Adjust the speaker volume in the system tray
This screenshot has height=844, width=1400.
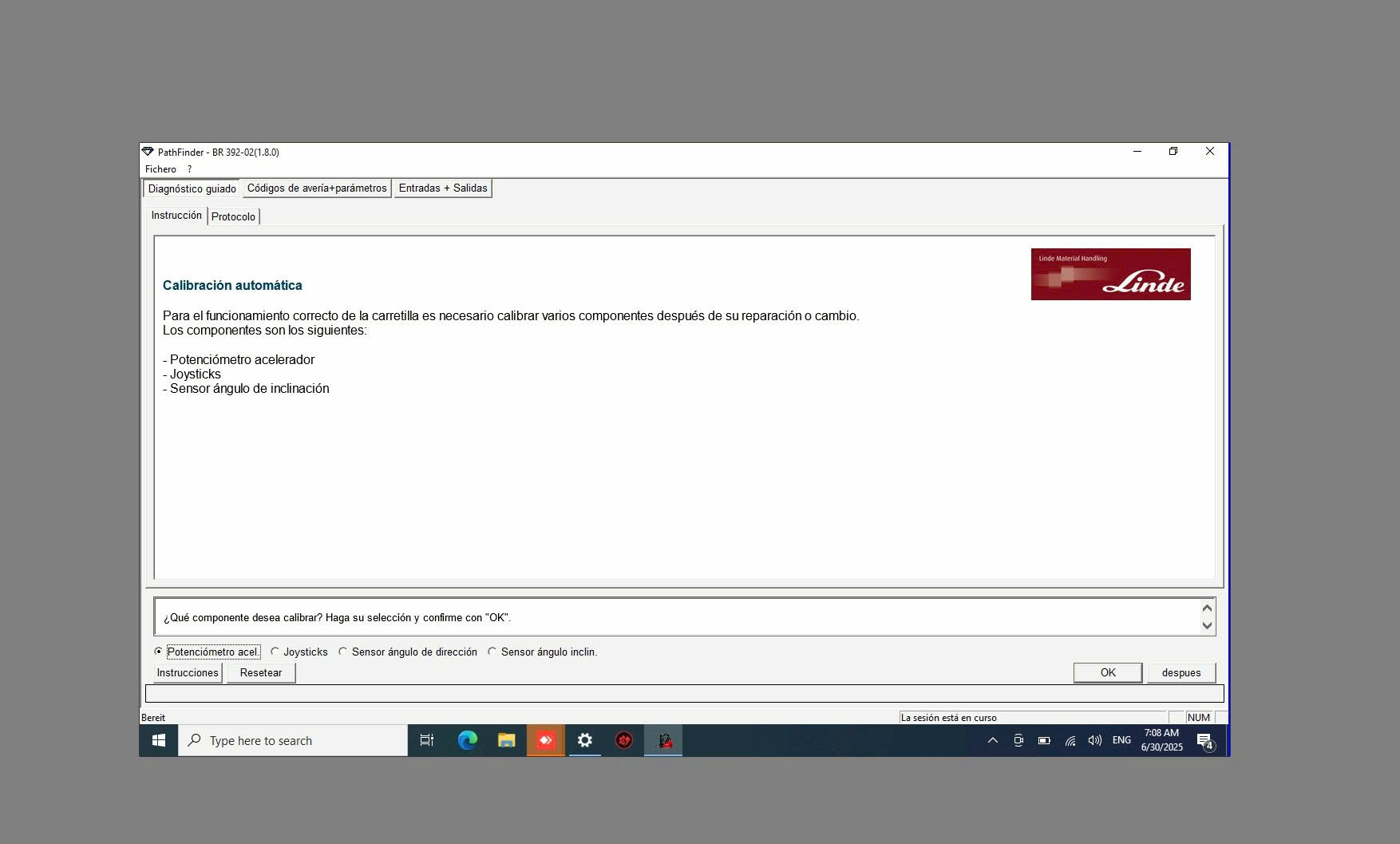pyautogui.click(x=1094, y=740)
